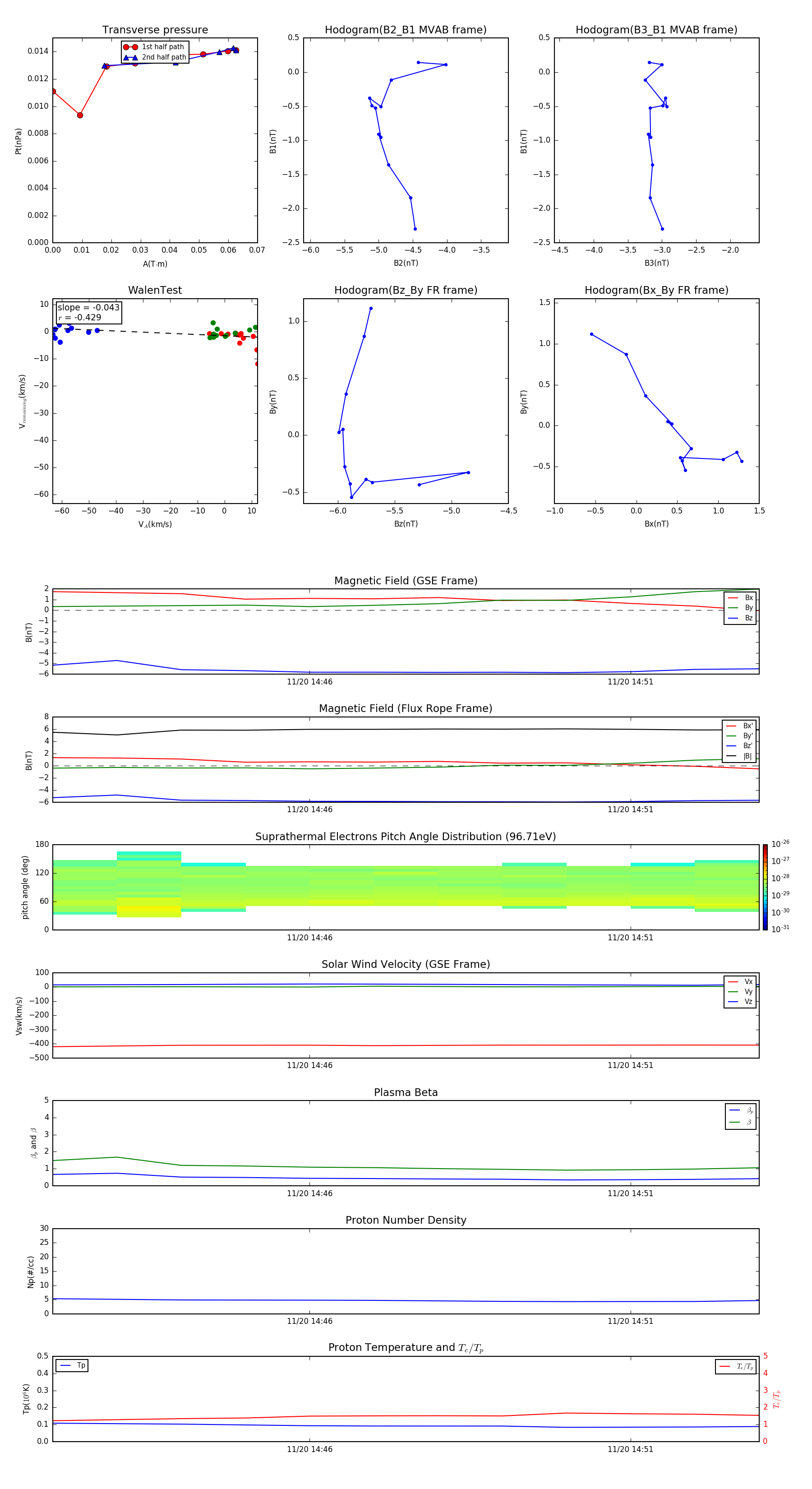Click the Vy legend entry in velocity plot
812x1489 pixels.
[x=740, y=992]
